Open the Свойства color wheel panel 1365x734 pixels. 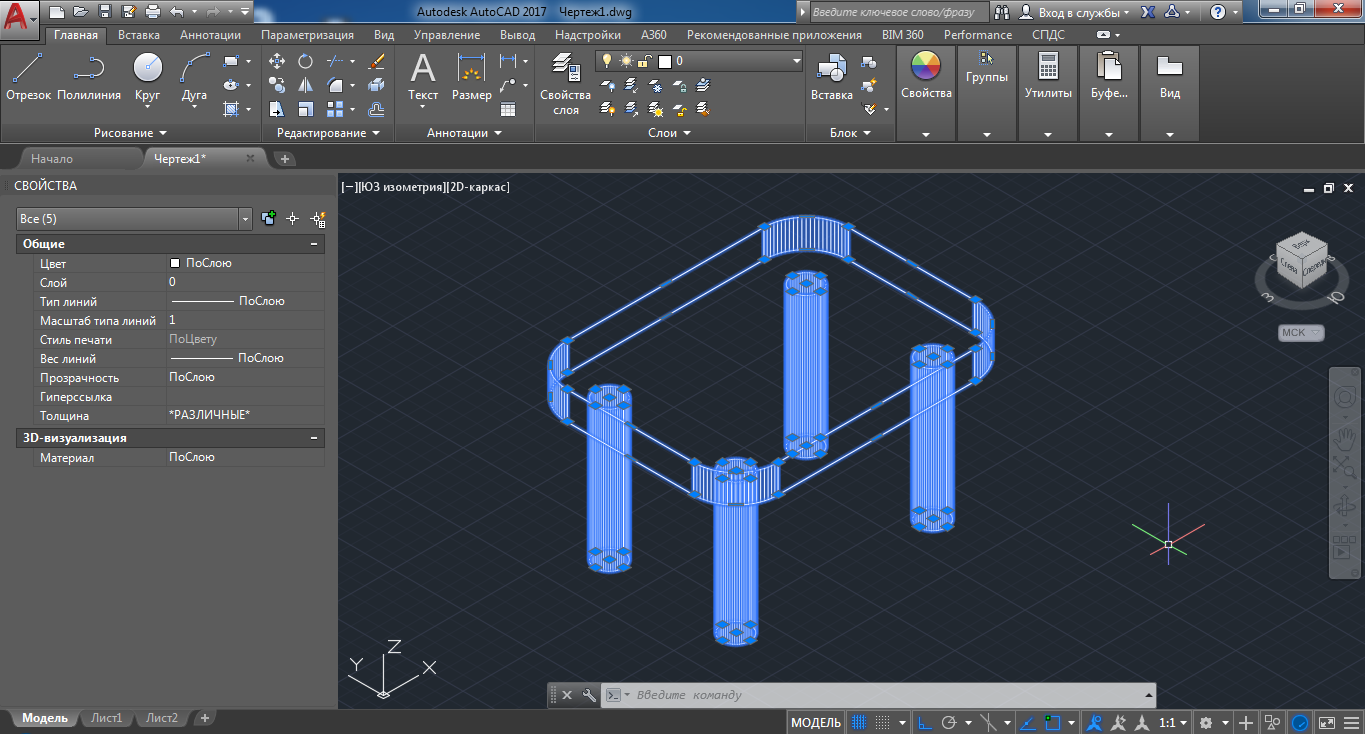point(926,78)
